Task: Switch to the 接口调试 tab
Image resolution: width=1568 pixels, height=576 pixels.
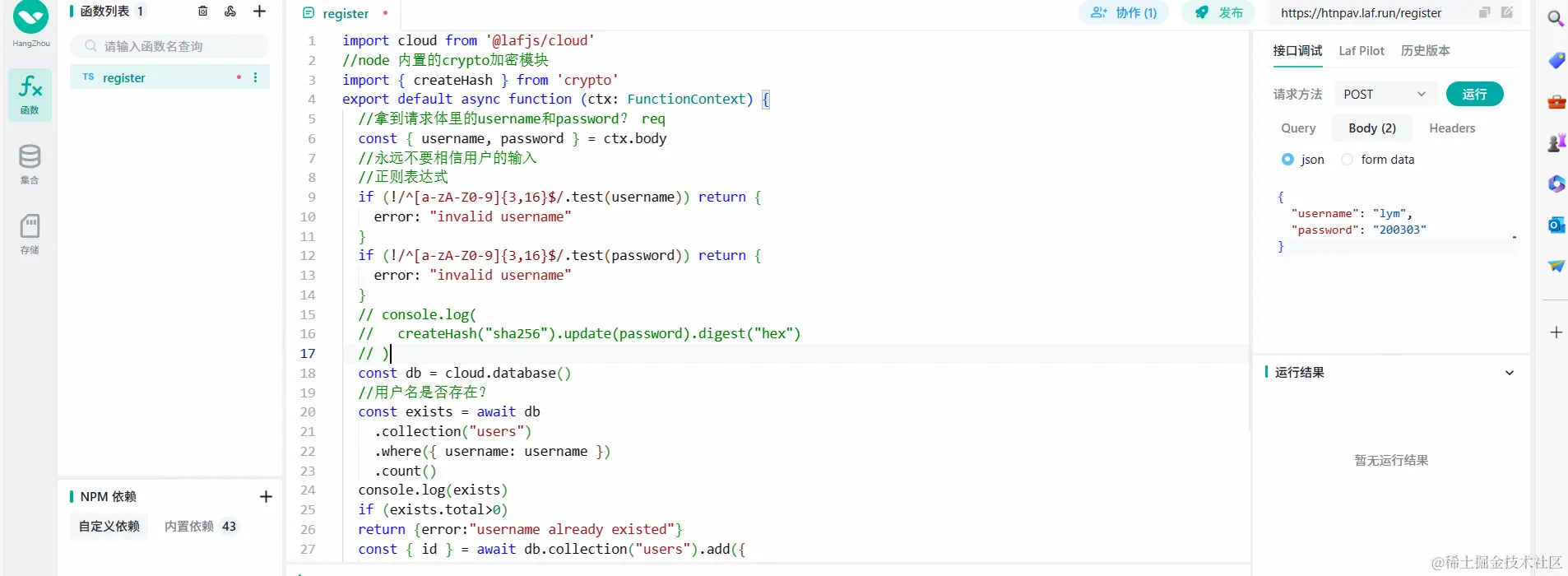Action: [1297, 51]
